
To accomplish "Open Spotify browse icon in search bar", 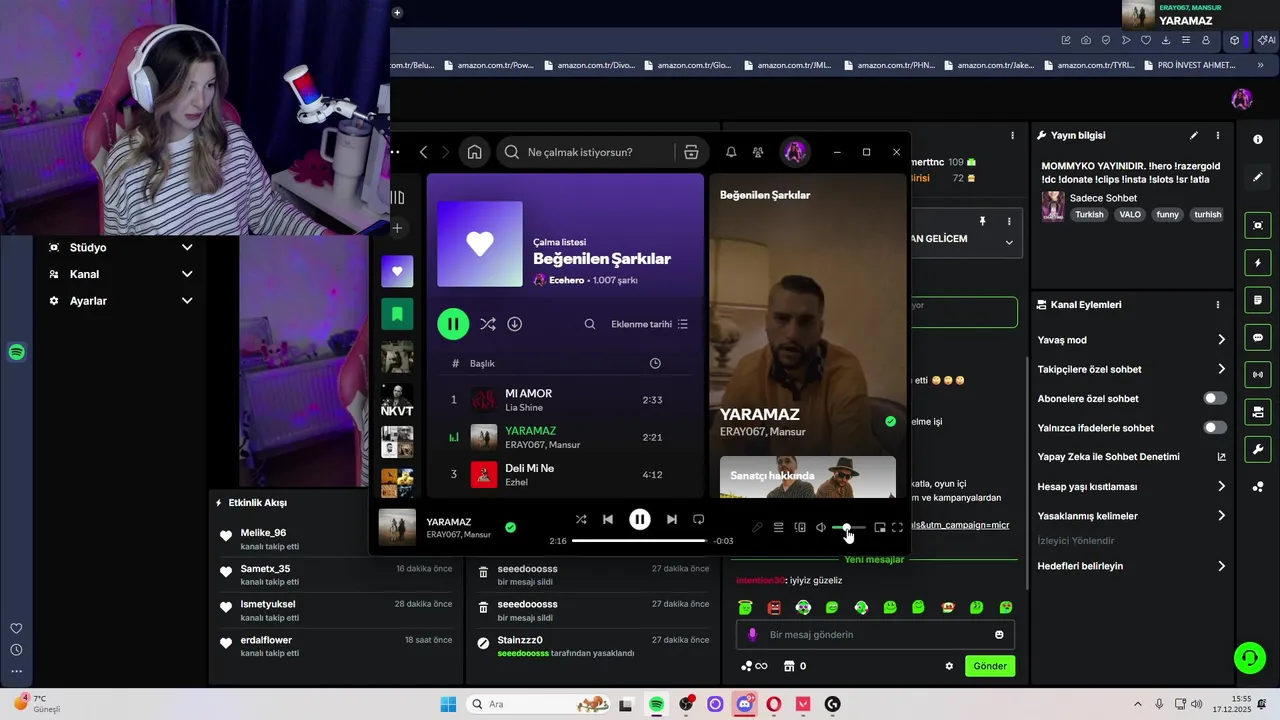I will coord(691,152).
